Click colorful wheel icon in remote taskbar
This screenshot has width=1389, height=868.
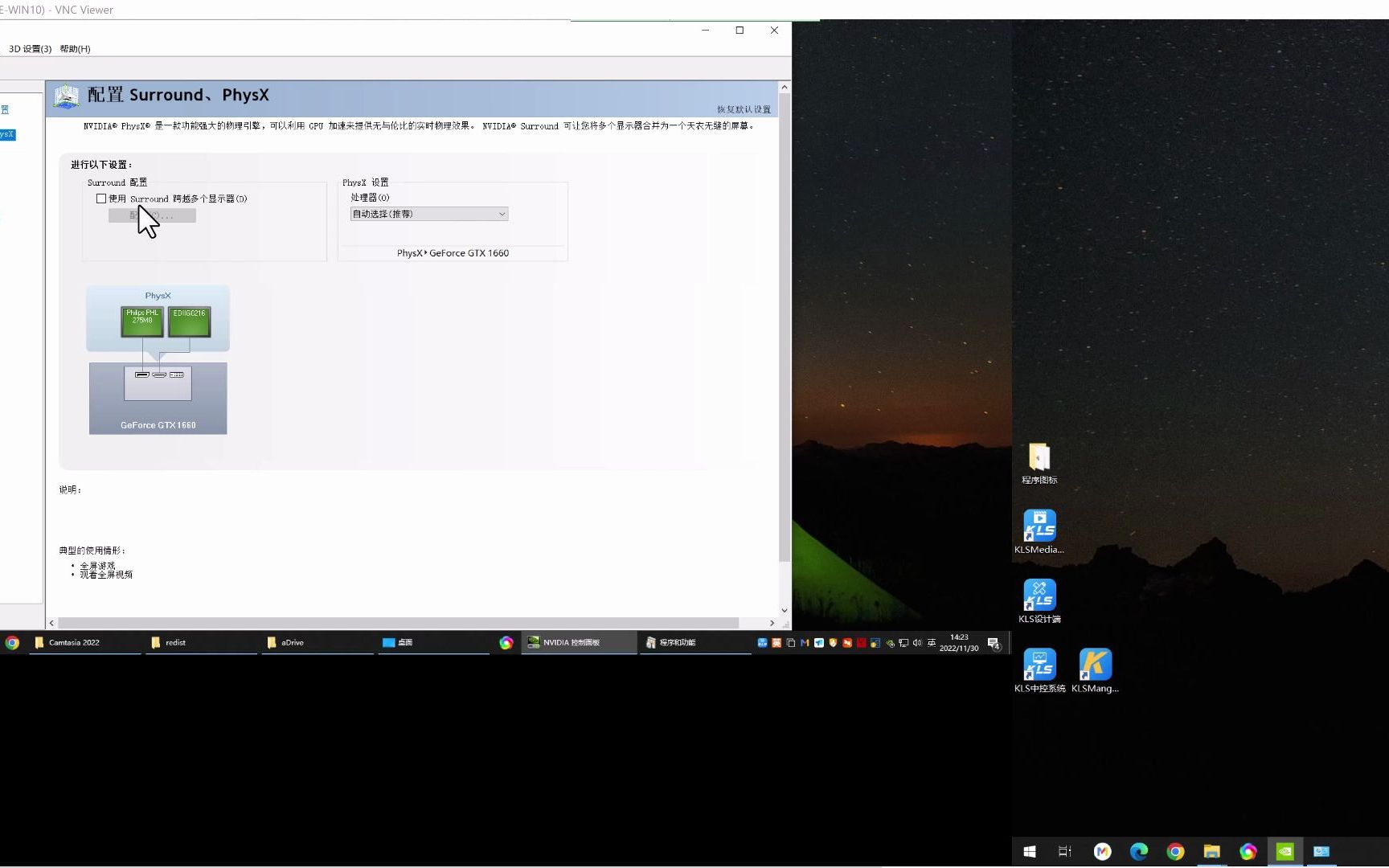click(x=506, y=643)
